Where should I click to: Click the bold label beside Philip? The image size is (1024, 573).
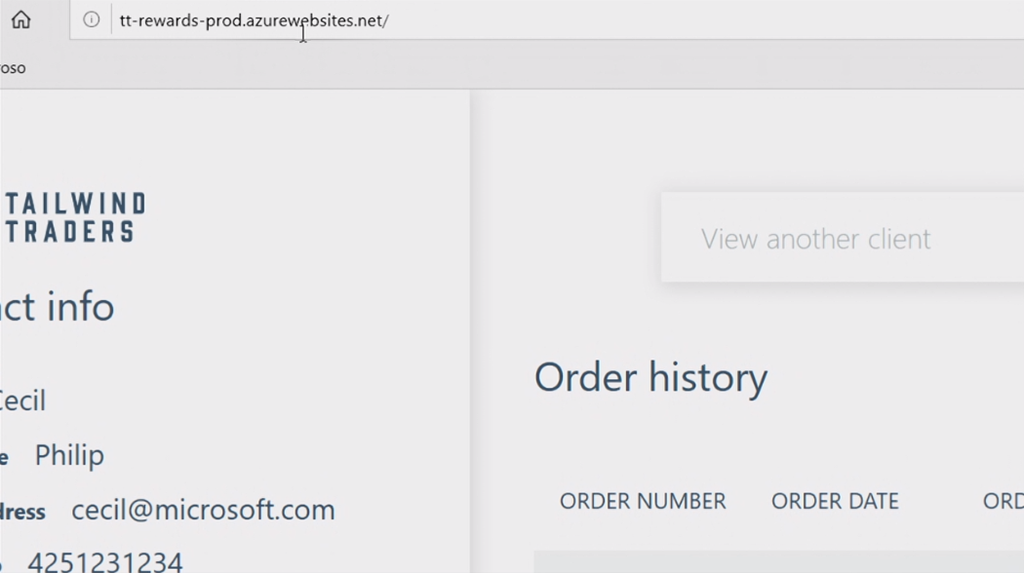(x=5, y=458)
